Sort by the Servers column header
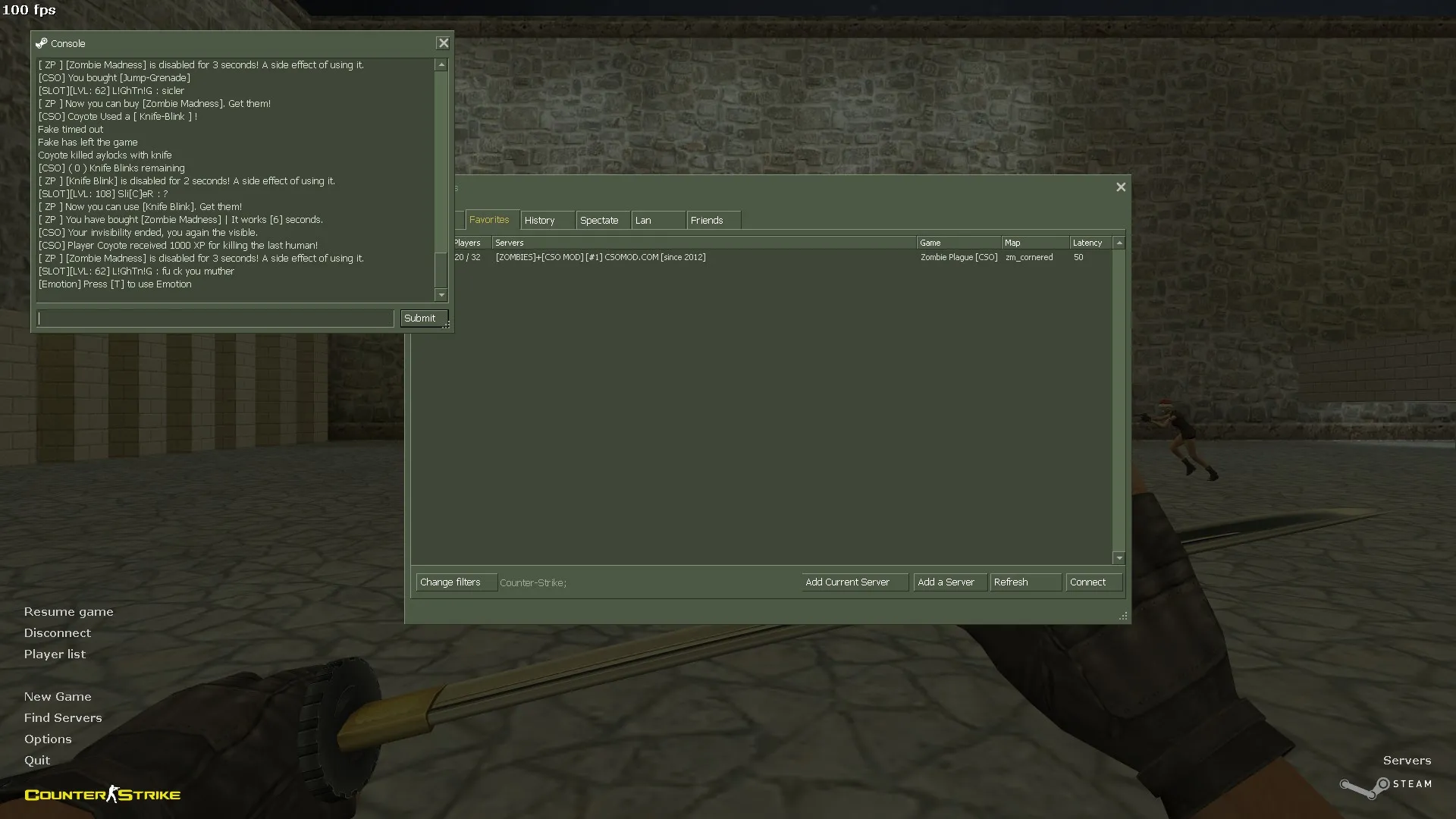Viewport: 1456px width, 819px height. click(x=704, y=243)
